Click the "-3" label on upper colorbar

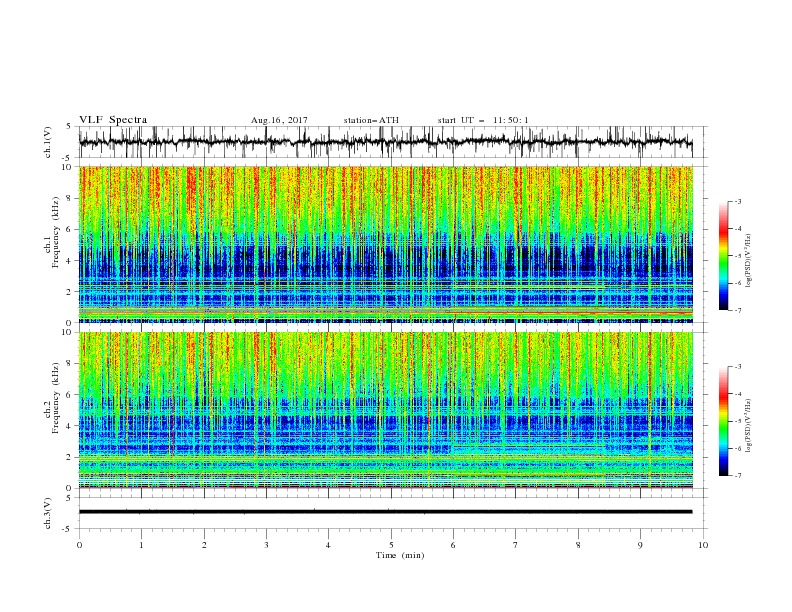click(x=738, y=201)
